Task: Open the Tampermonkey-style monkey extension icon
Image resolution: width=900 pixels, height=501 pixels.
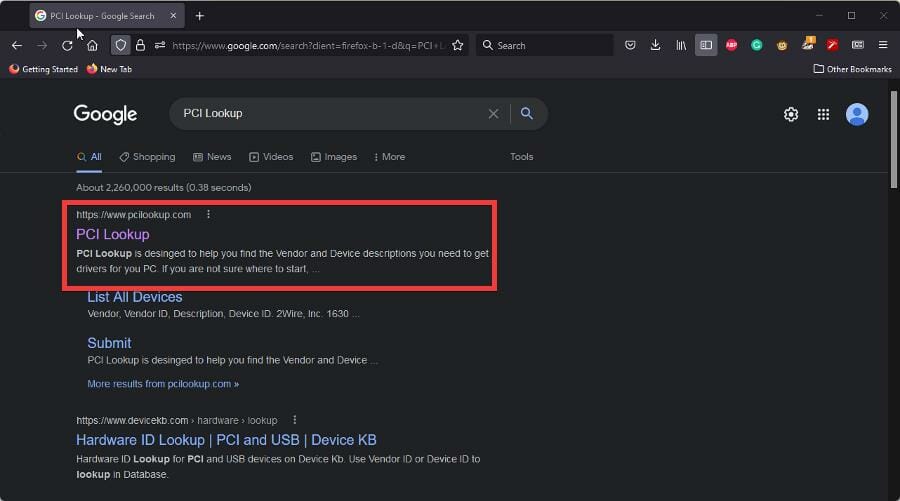Action: (782, 45)
